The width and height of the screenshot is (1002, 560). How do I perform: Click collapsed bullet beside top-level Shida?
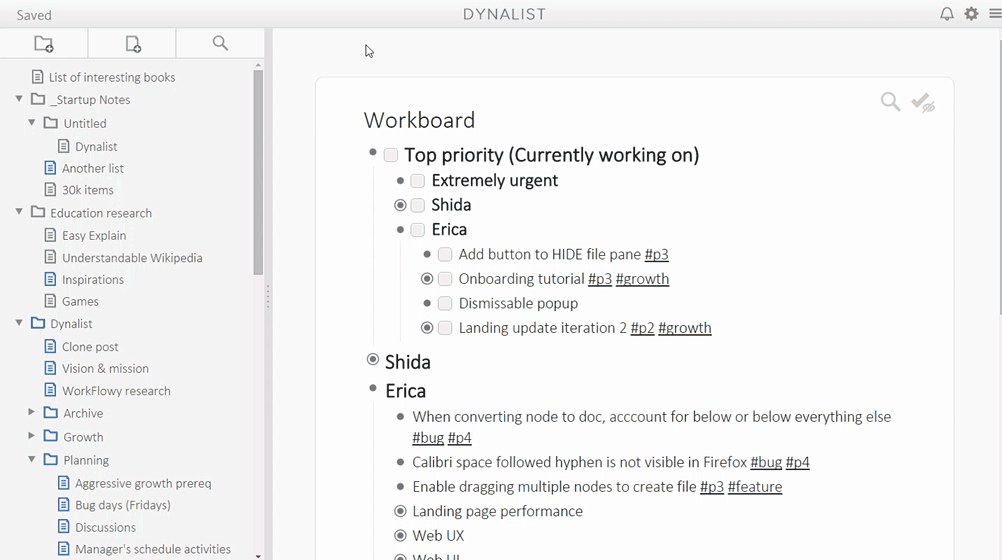coord(373,360)
